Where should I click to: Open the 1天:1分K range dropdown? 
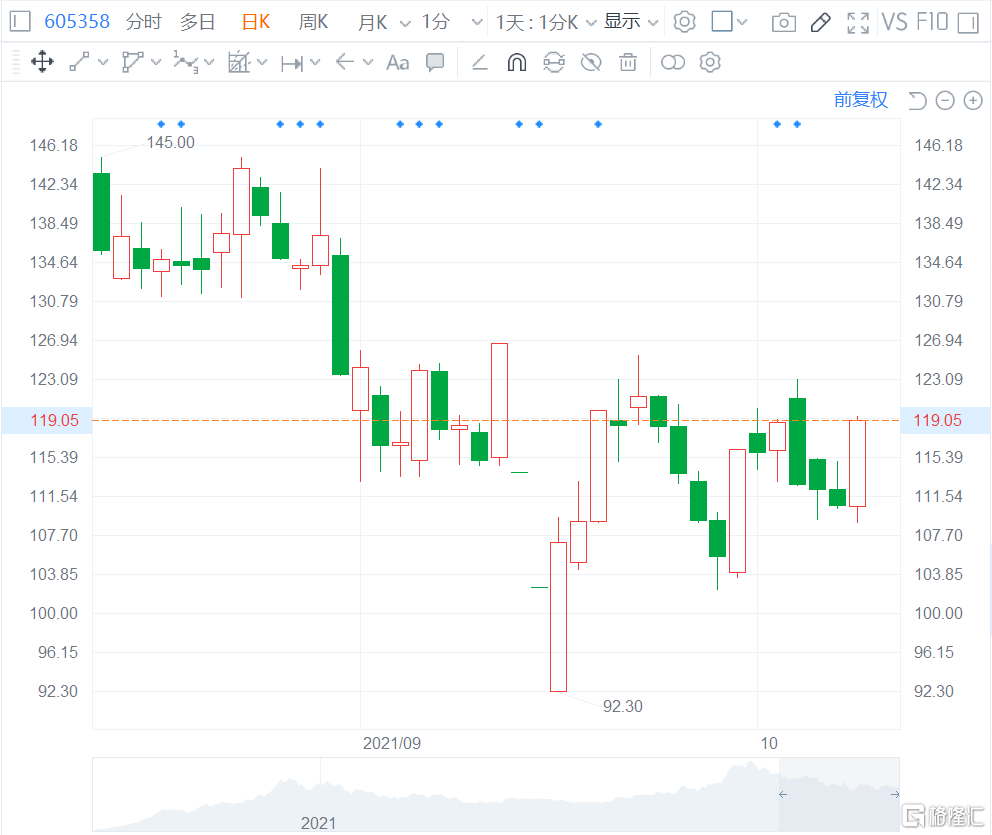tap(546, 22)
